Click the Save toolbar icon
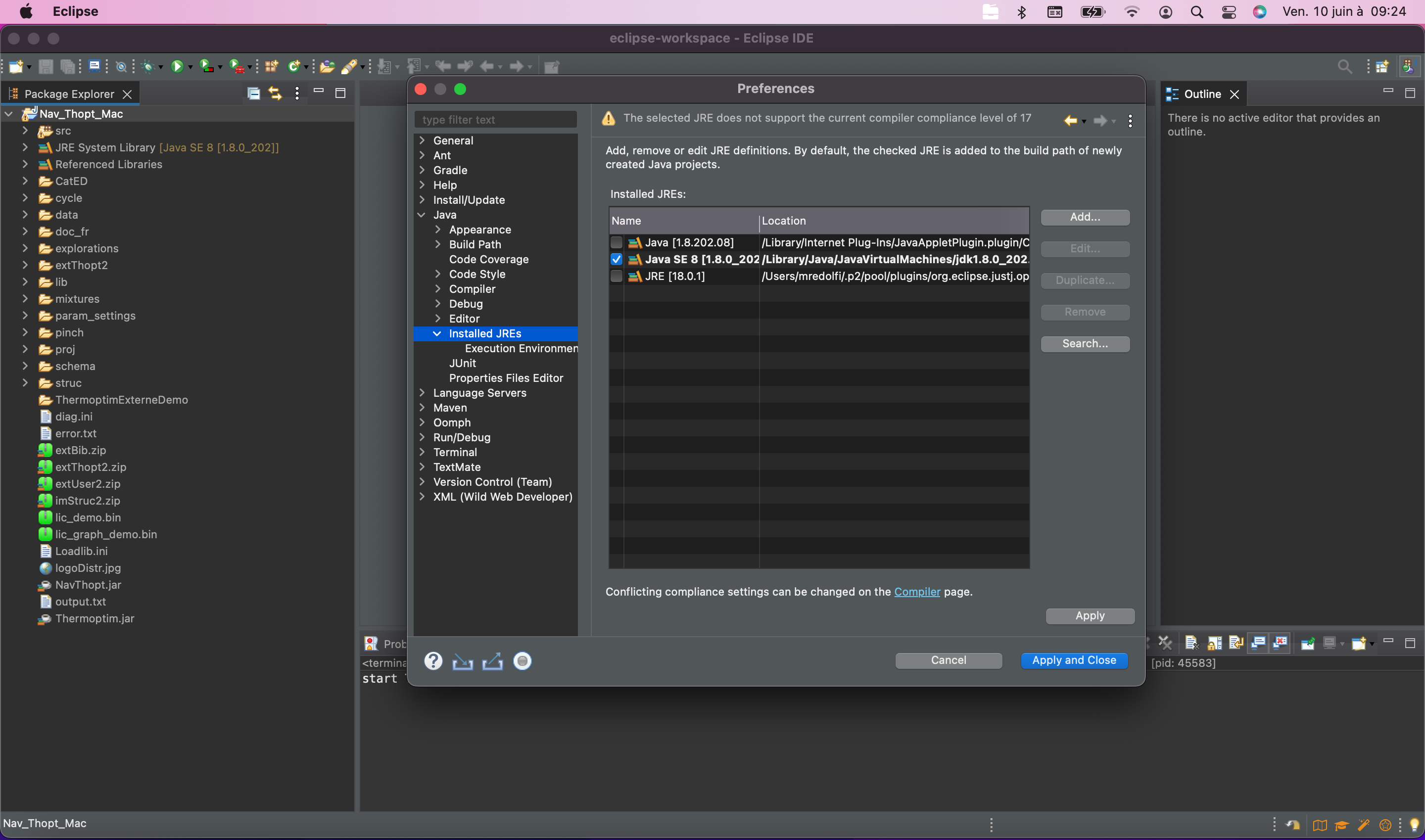Image resolution: width=1425 pixels, height=840 pixels. click(46, 67)
